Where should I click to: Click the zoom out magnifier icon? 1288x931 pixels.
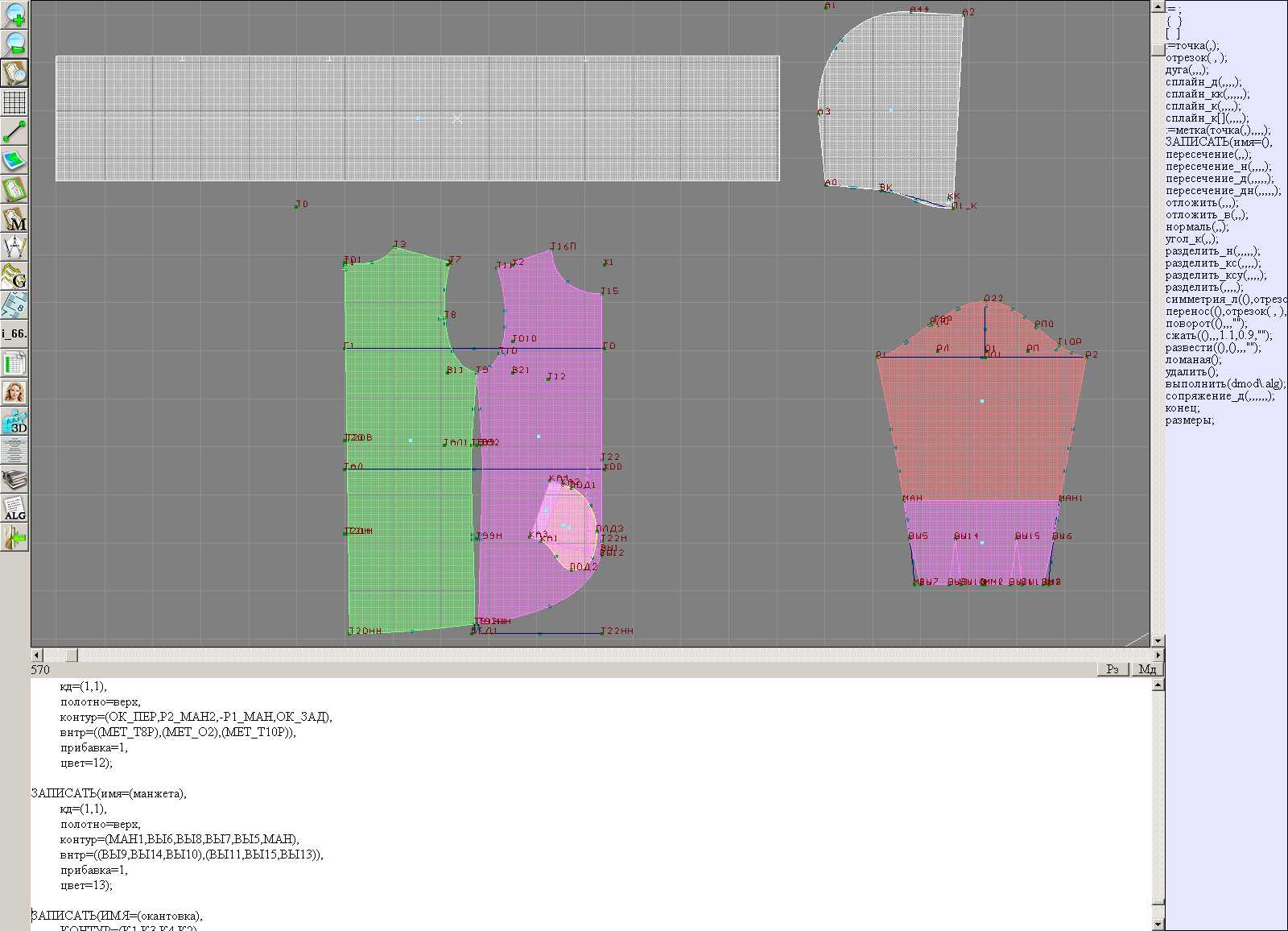14,43
